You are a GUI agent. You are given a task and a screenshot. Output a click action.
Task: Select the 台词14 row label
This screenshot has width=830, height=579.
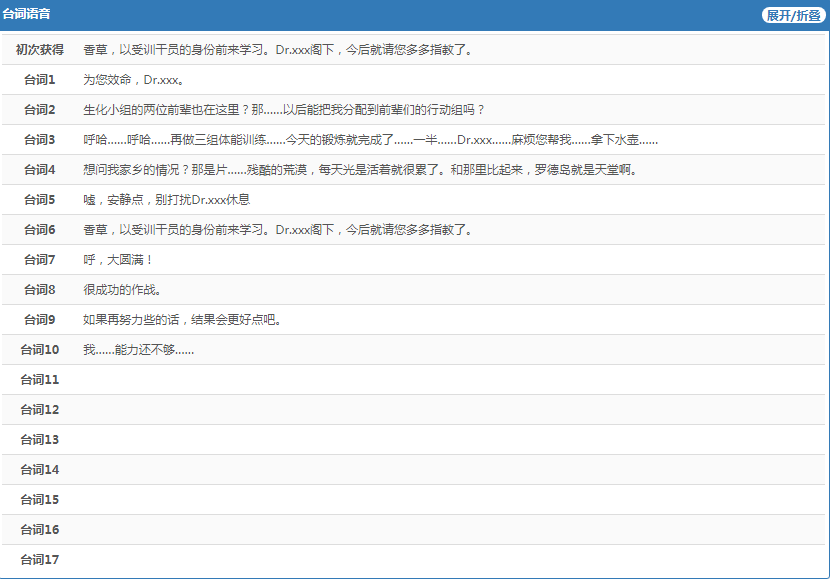[x=40, y=470]
